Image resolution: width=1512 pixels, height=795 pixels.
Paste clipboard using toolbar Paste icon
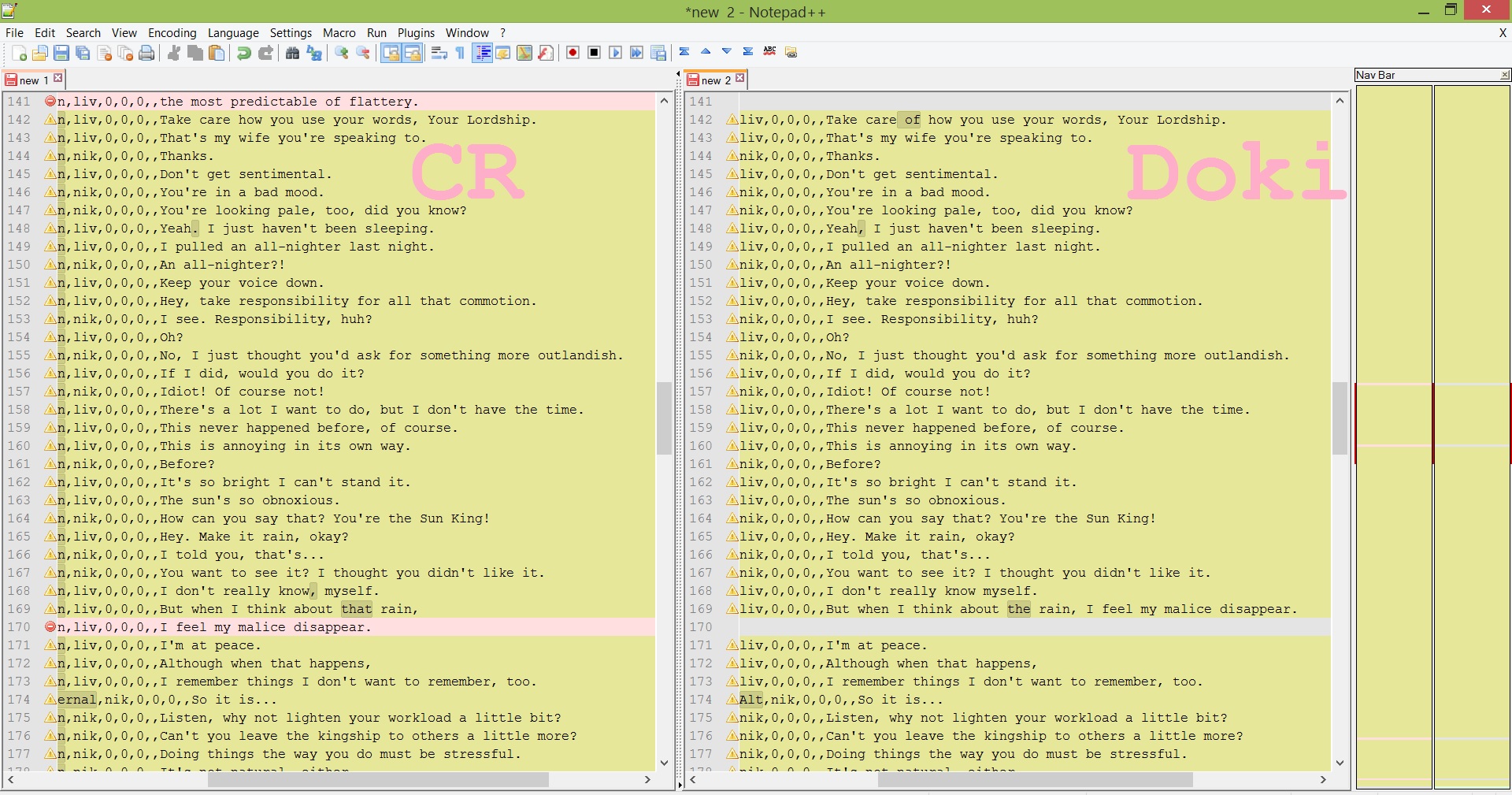pos(217,53)
